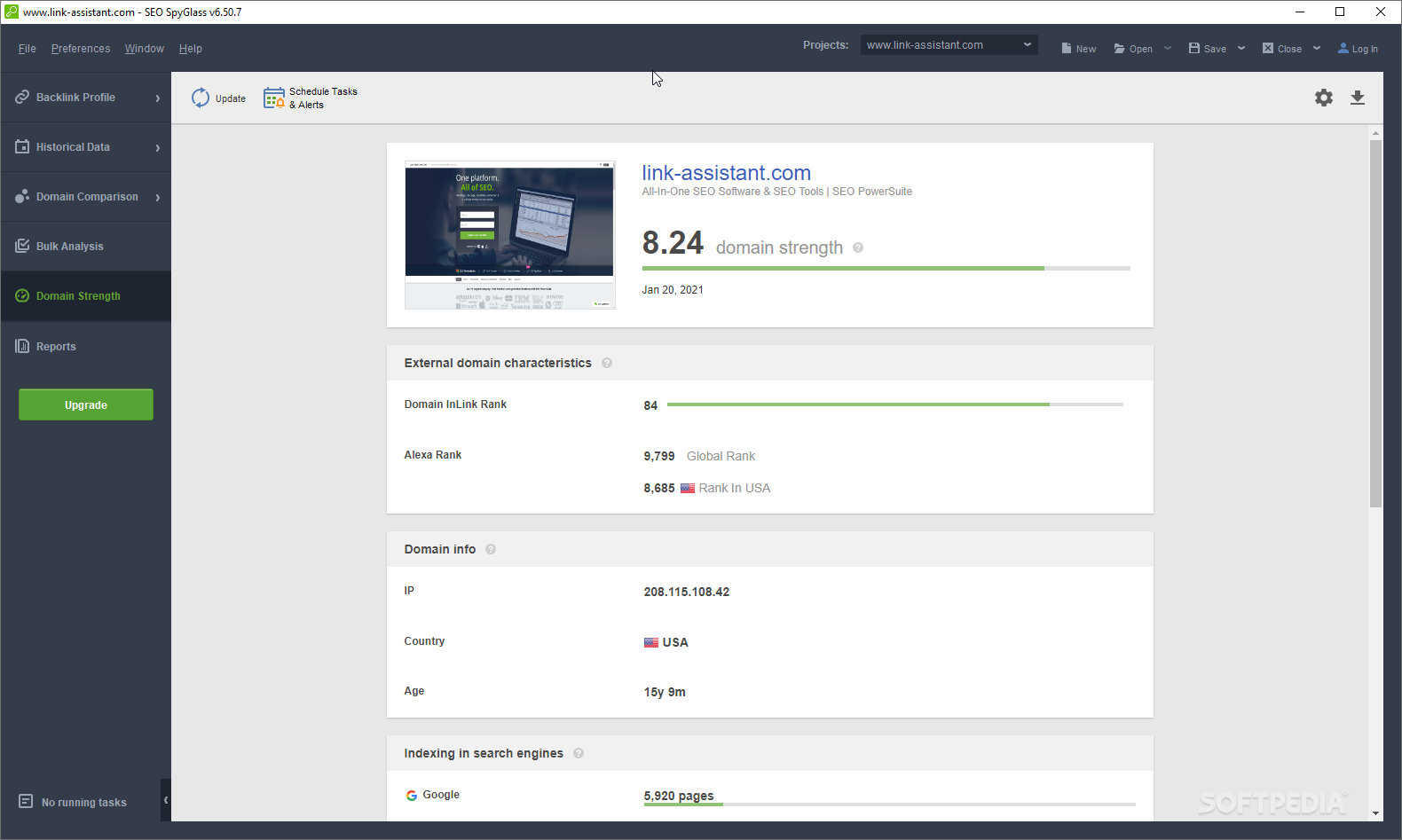The height and width of the screenshot is (840, 1402).
Task: Click the 9,799 Global Rank value
Action: tap(659, 456)
